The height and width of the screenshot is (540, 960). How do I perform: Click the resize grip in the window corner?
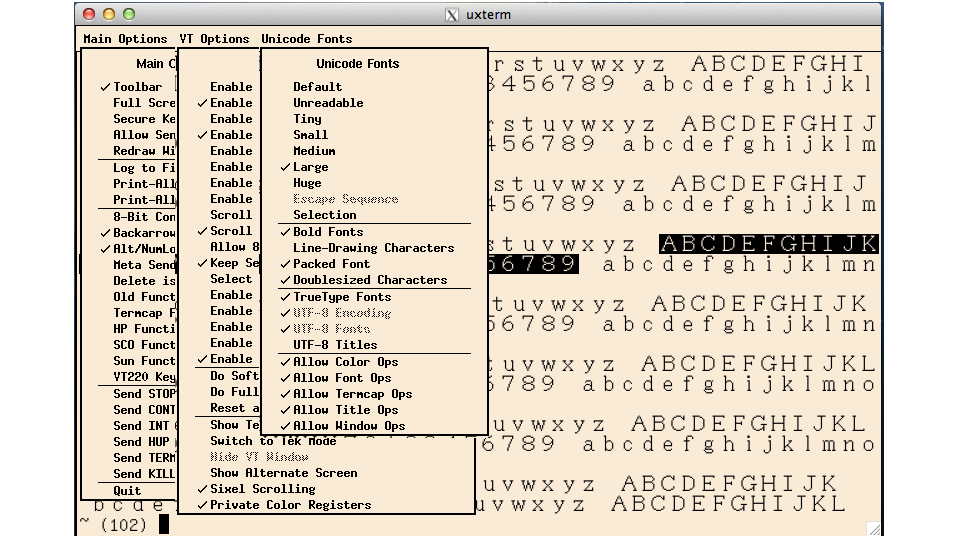(873, 528)
